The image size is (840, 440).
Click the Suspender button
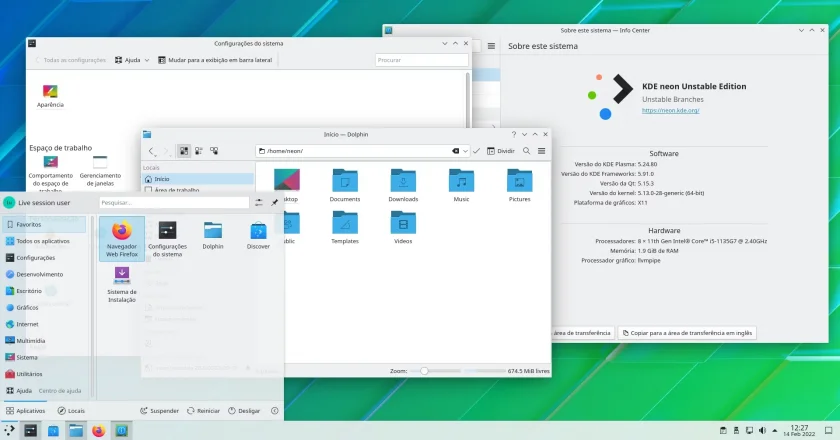click(x=159, y=411)
